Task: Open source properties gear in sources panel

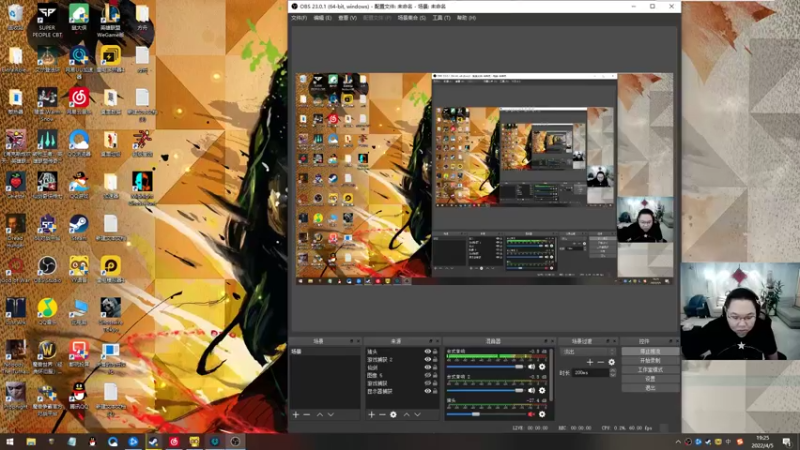Action: pyautogui.click(x=393, y=415)
